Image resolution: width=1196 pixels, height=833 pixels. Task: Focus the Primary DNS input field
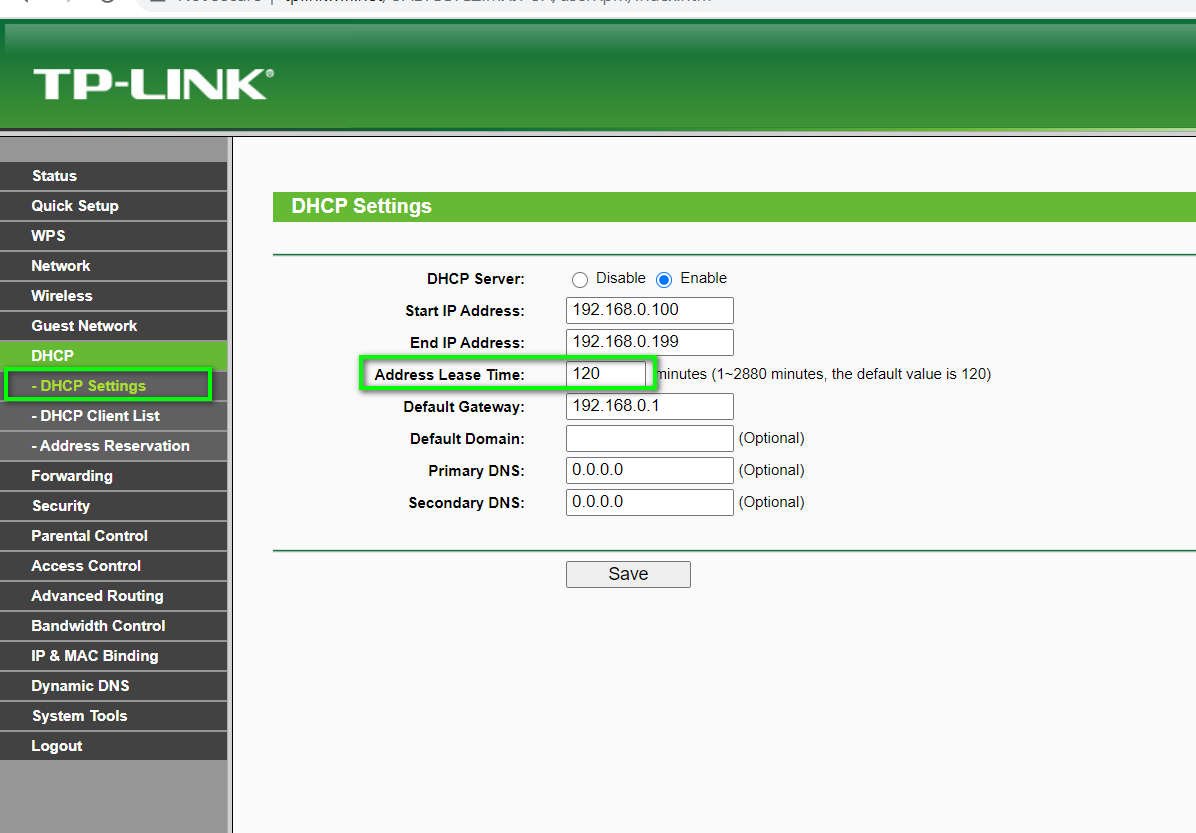(649, 470)
